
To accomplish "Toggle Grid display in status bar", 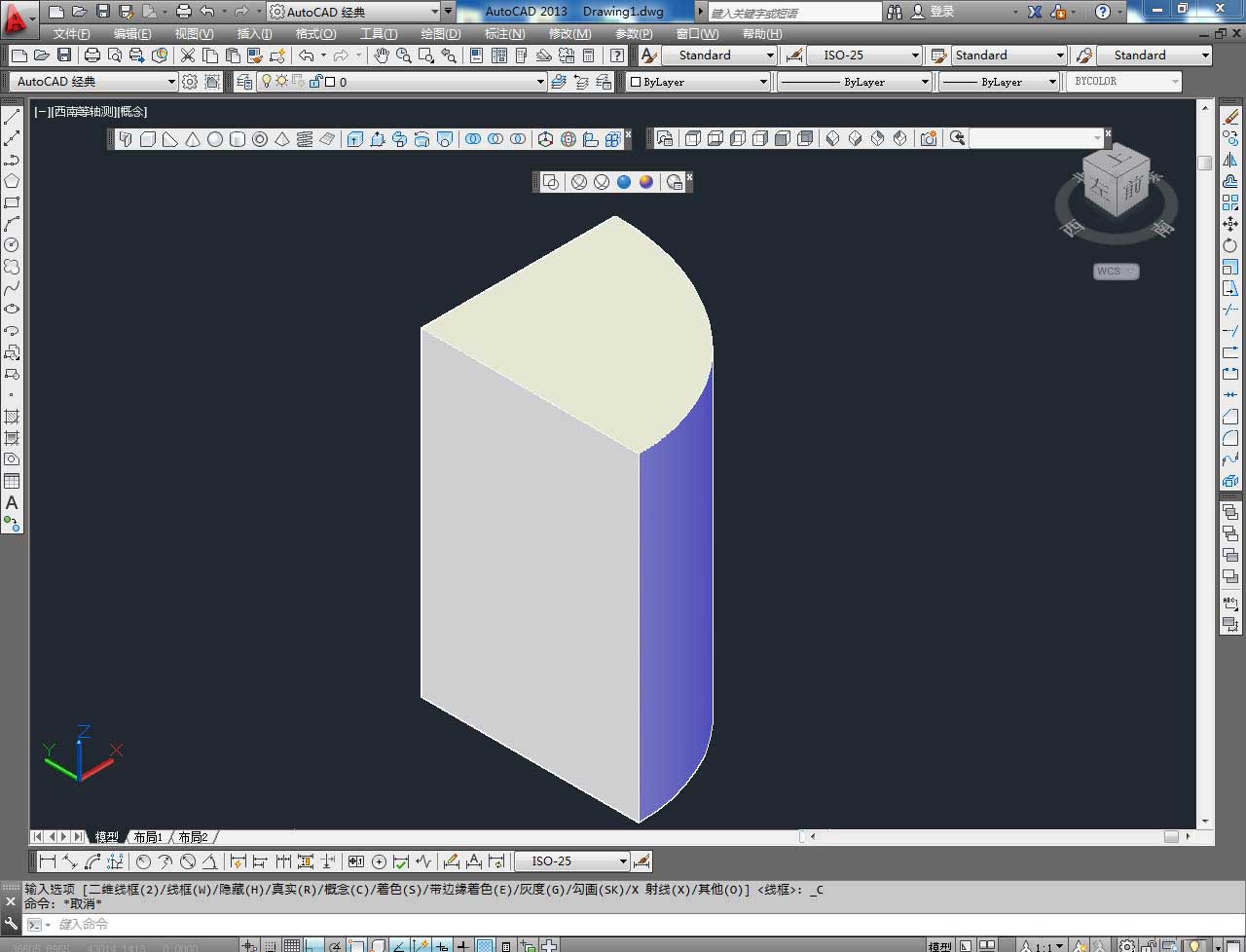I will tap(292, 945).
